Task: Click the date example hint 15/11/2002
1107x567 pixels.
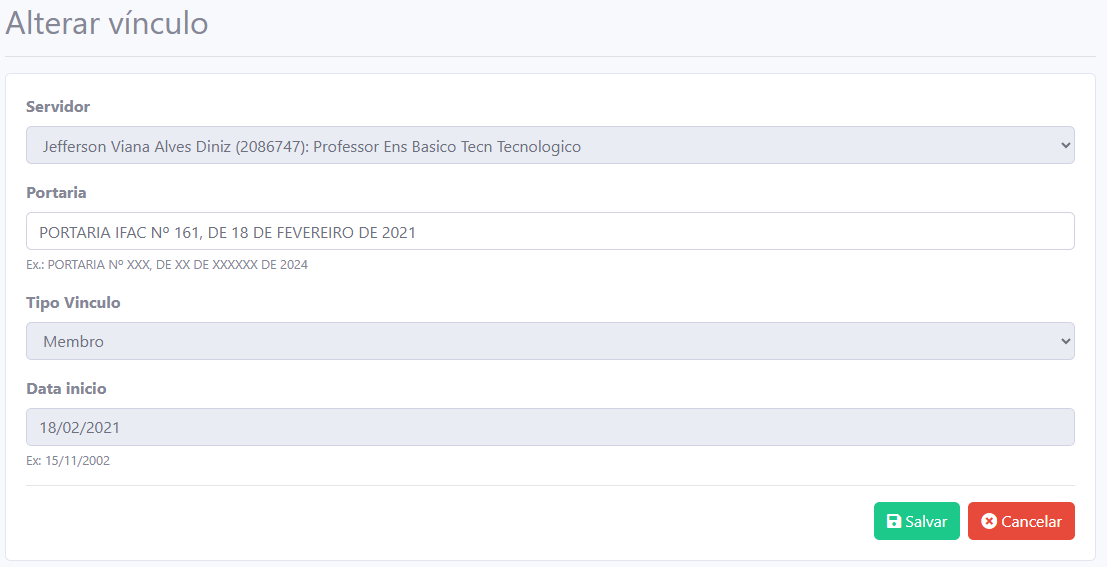Action: 68,461
